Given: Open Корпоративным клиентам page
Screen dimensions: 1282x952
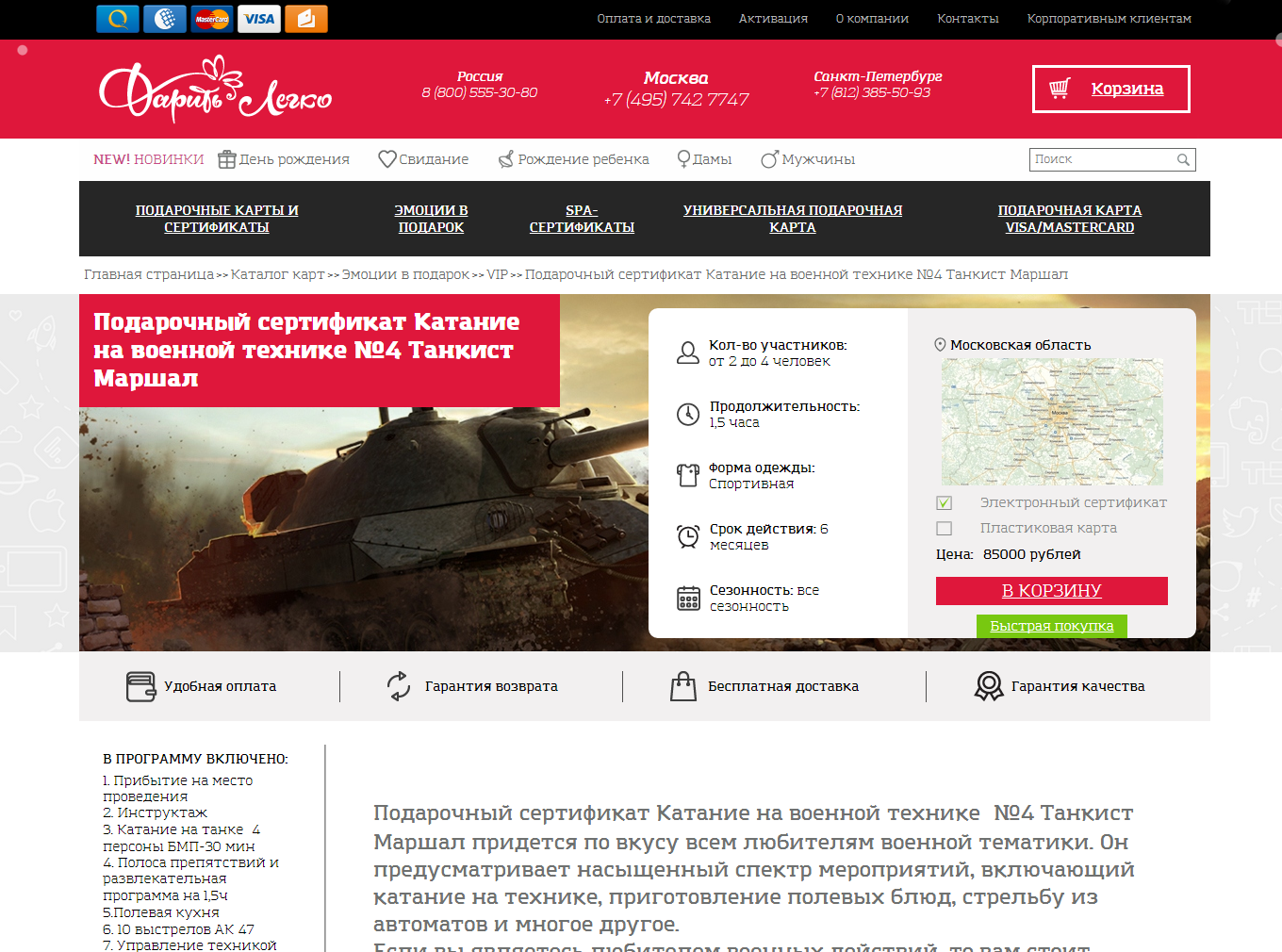Looking at the screenshot, I should [x=1109, y=19].
